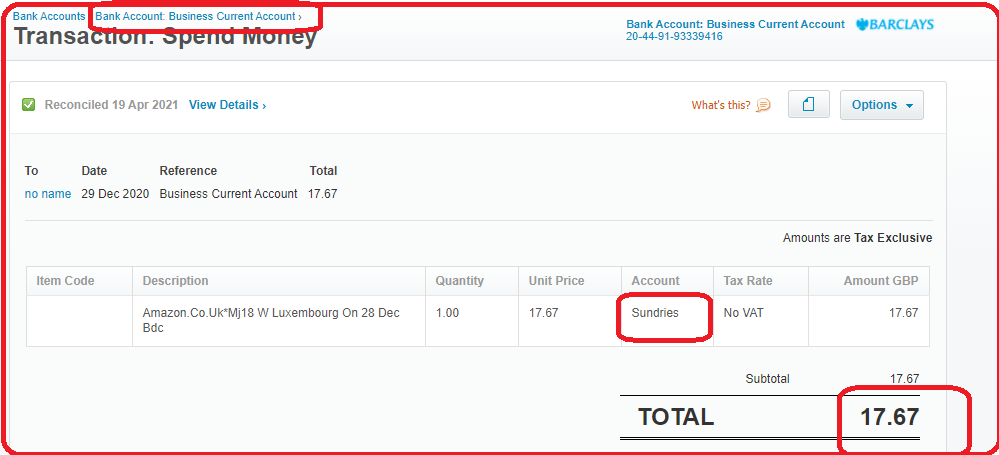Click the account number 20-44-91-93339416
The image size is (999, 455).
674,37
